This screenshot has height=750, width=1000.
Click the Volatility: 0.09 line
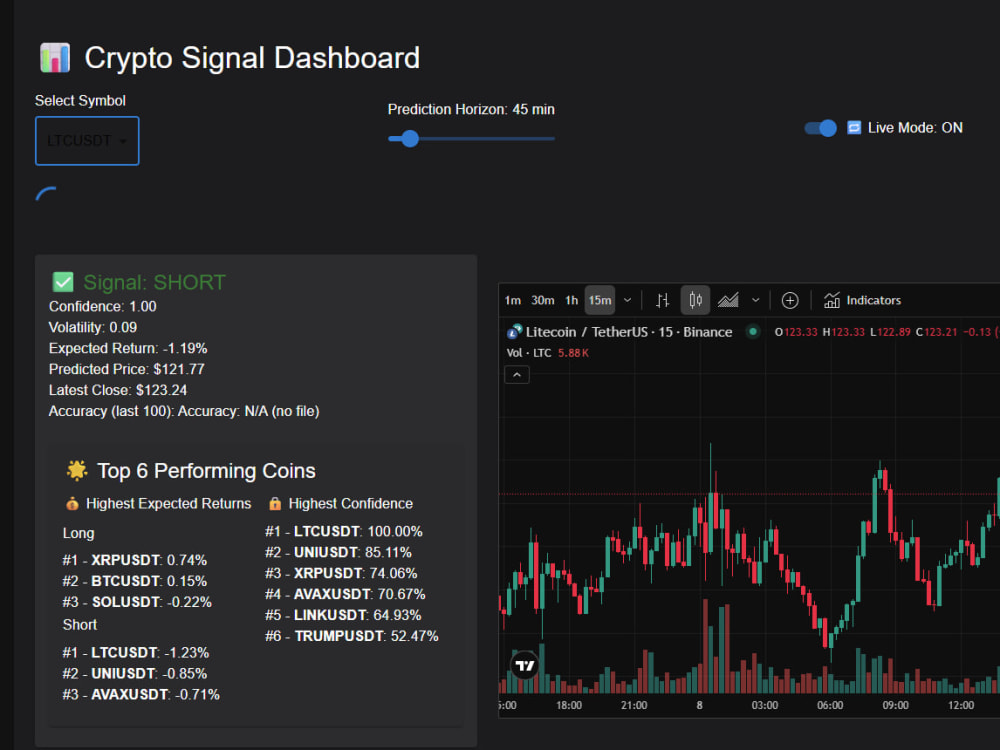[x=93, y=328]
